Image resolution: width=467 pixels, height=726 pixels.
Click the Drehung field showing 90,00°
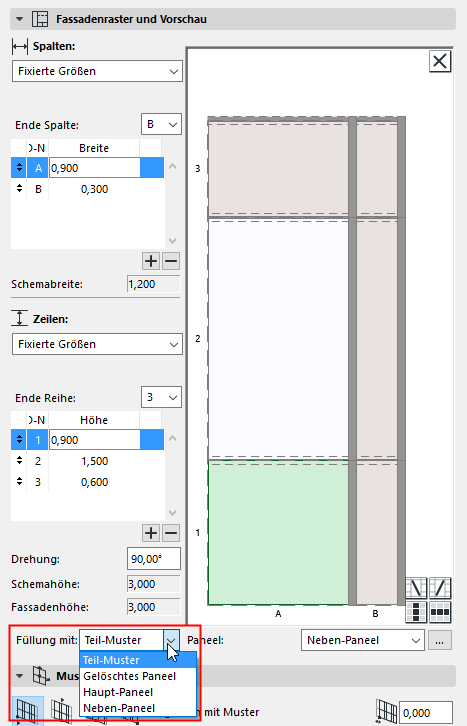pos(154,559)
